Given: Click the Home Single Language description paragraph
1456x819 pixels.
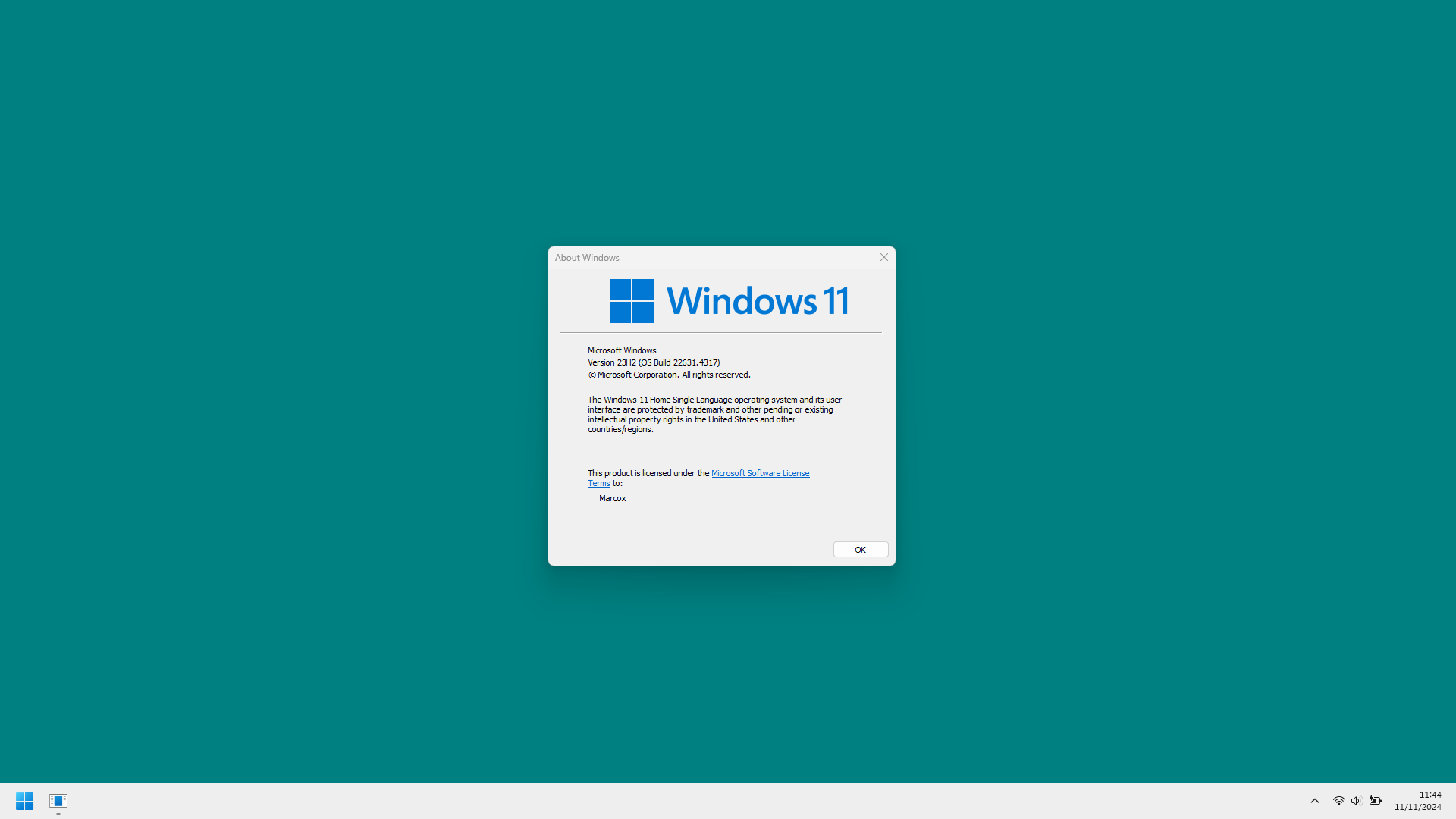Looking at the screenshot, I should coord(715,414).
